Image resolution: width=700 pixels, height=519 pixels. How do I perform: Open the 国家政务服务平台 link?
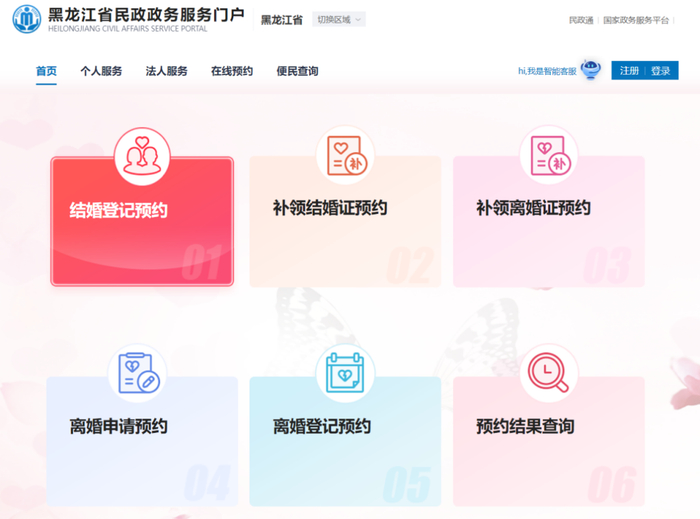pos(636,20)
